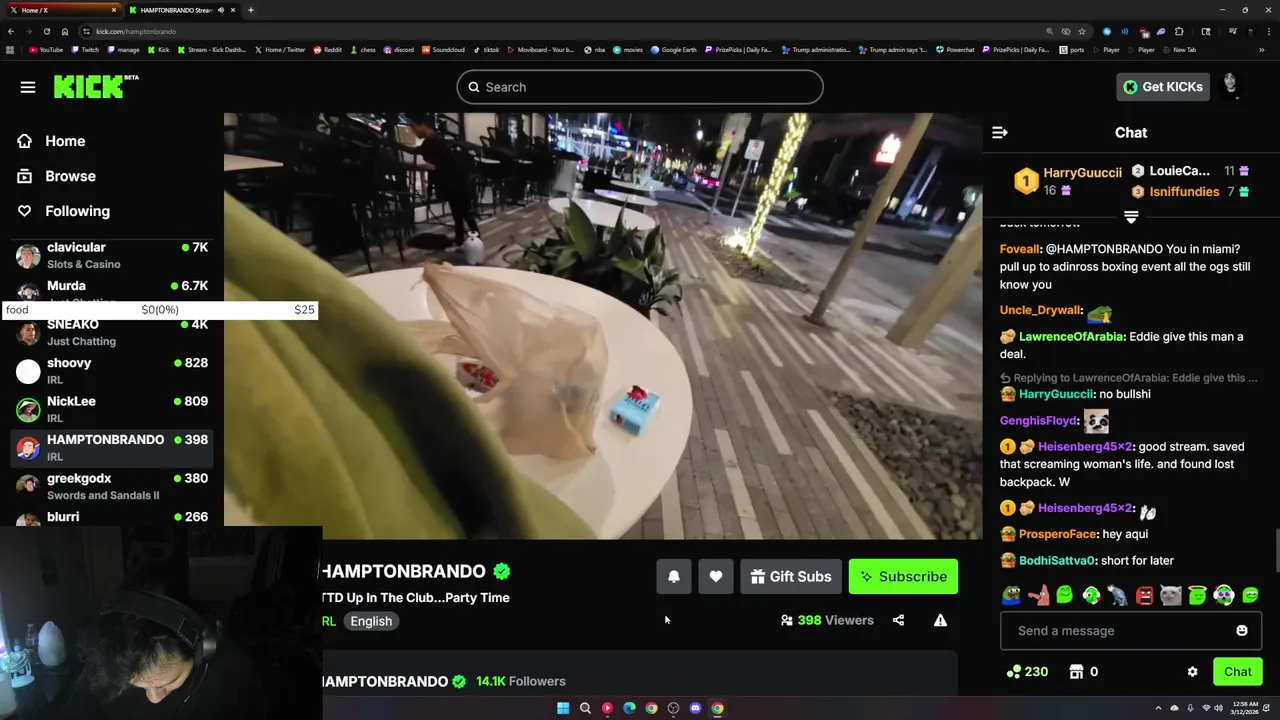1280x720 pixels.
Task: Open the Twitch bookmark
Action: (x=85, y=49)
